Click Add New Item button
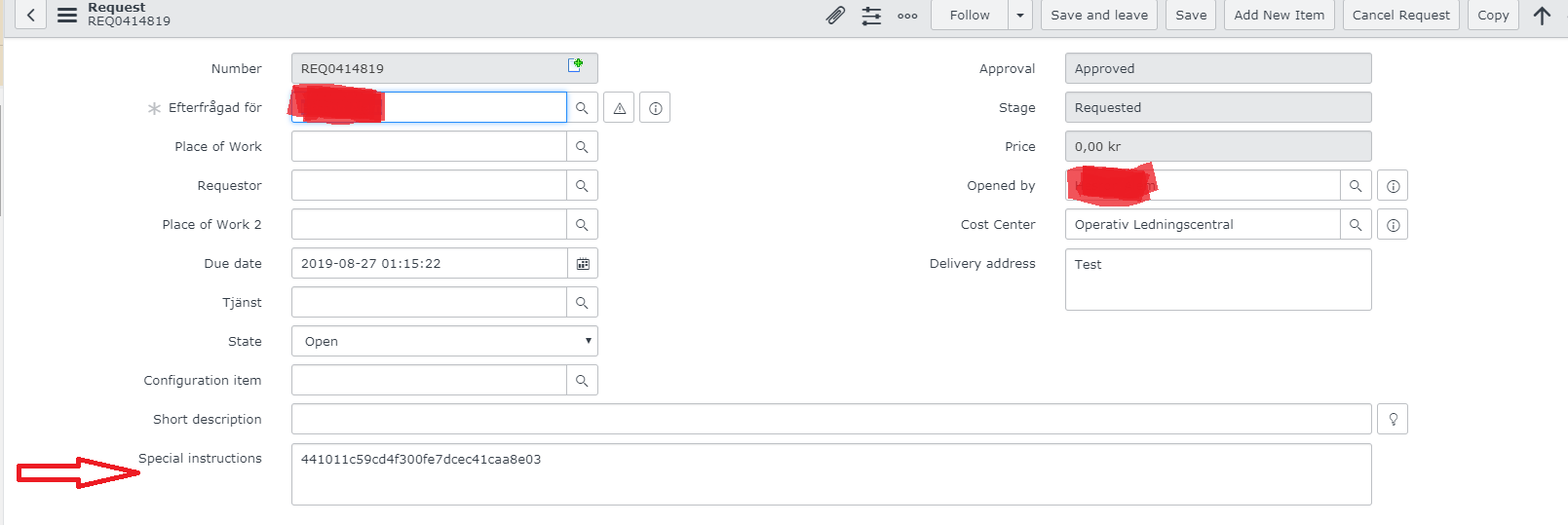This screenshot has height=525, width=1568. (1279, 15)
